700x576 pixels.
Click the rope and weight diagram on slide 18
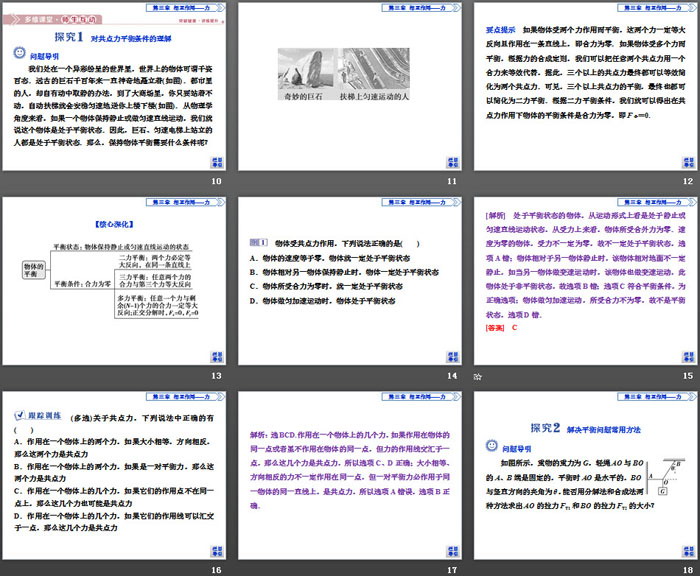(x=667, y=476)
